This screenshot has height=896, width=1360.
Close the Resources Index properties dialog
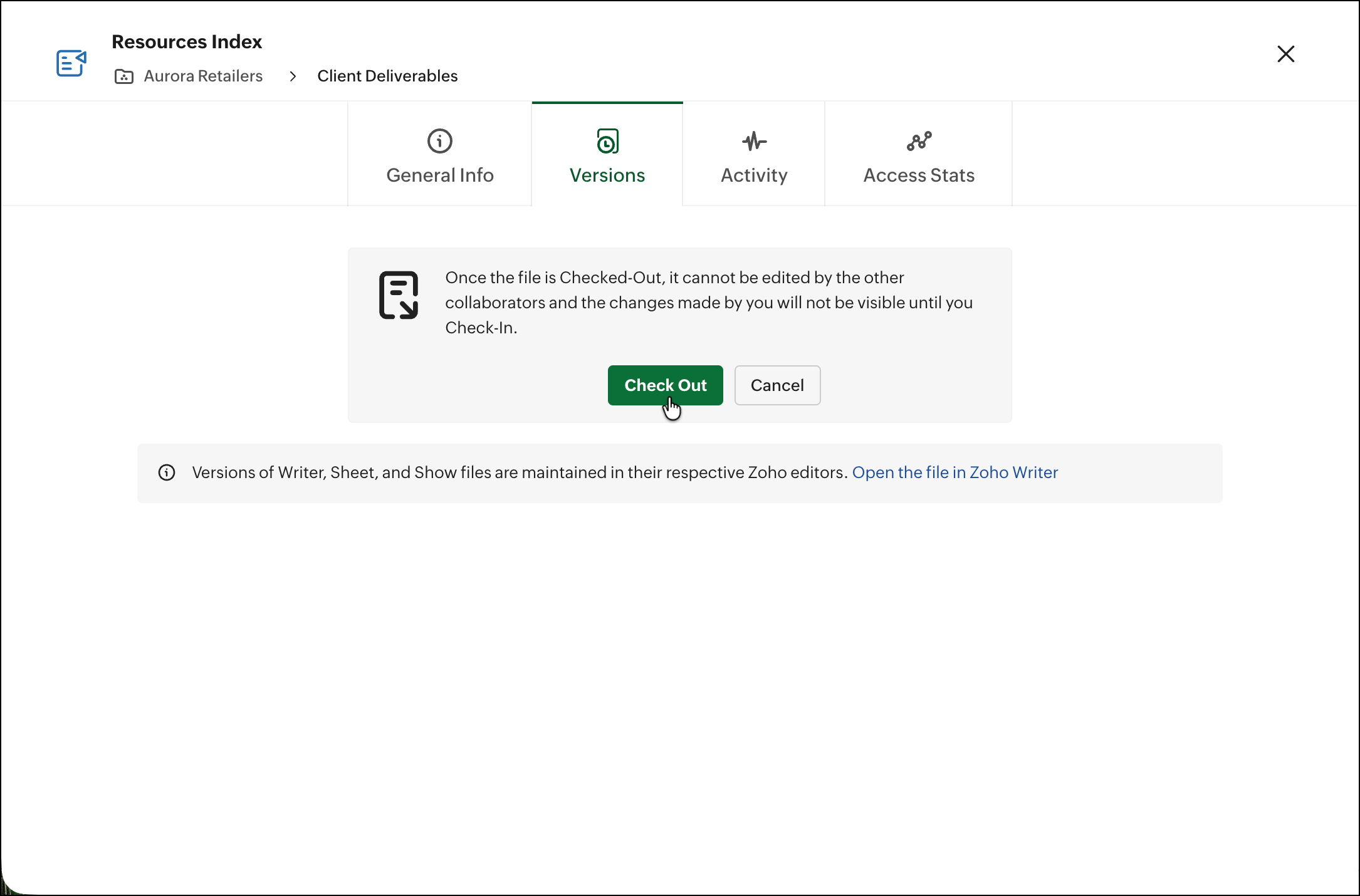click(x=1285, y=54)
